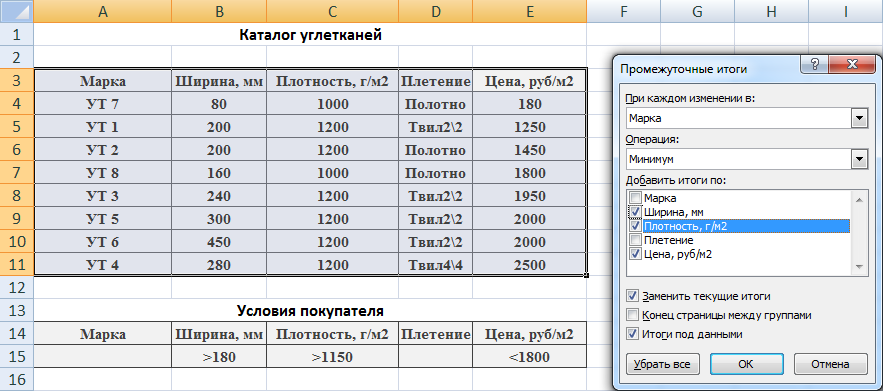Uncheck the 'Ширина, мм' totals checkbox
Image resolution: width=883 pixels, height=391 pixels.
coord(636,211)
